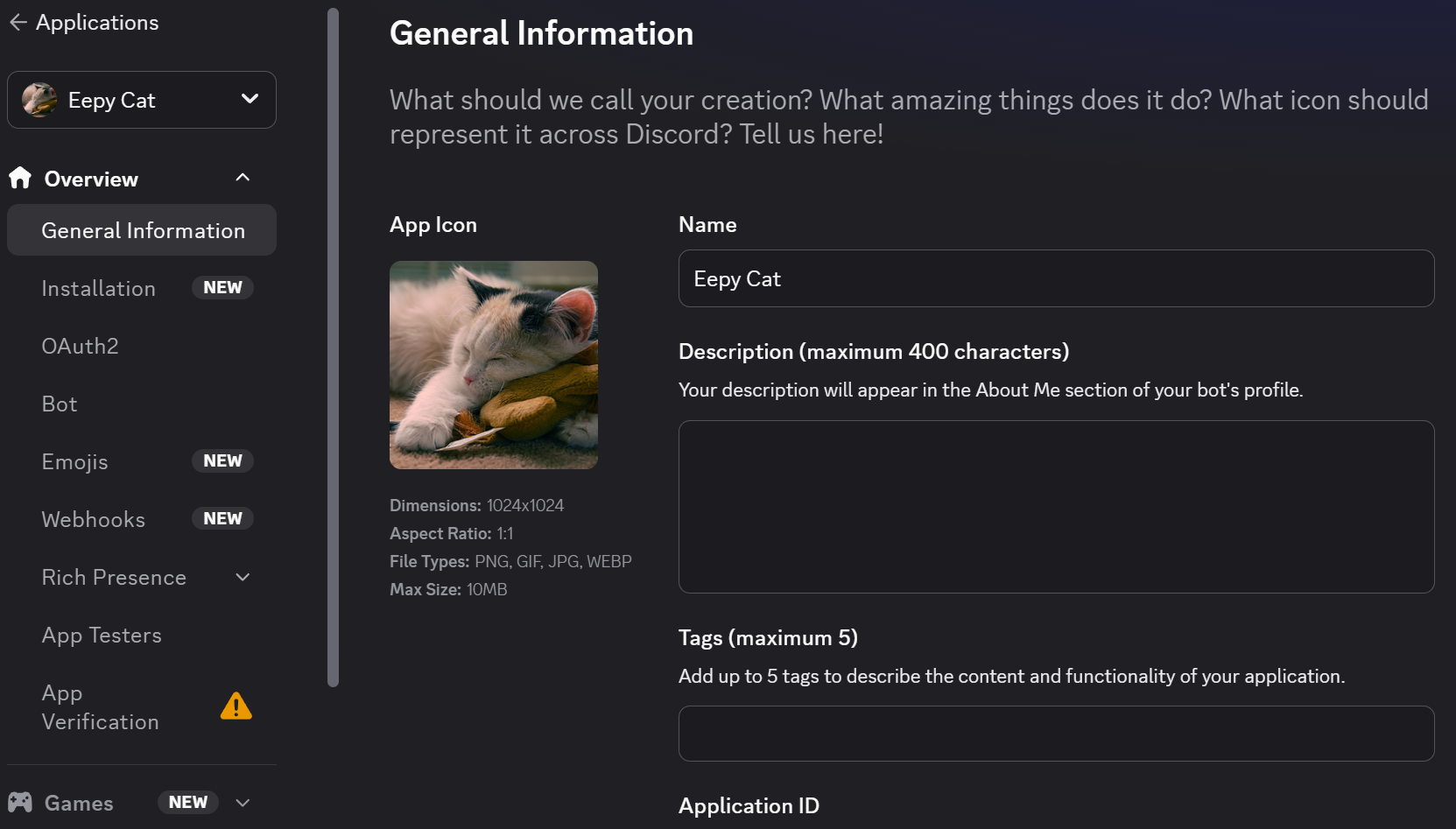
Task: Expand the Games section chevron
Action: coord(243,803)
